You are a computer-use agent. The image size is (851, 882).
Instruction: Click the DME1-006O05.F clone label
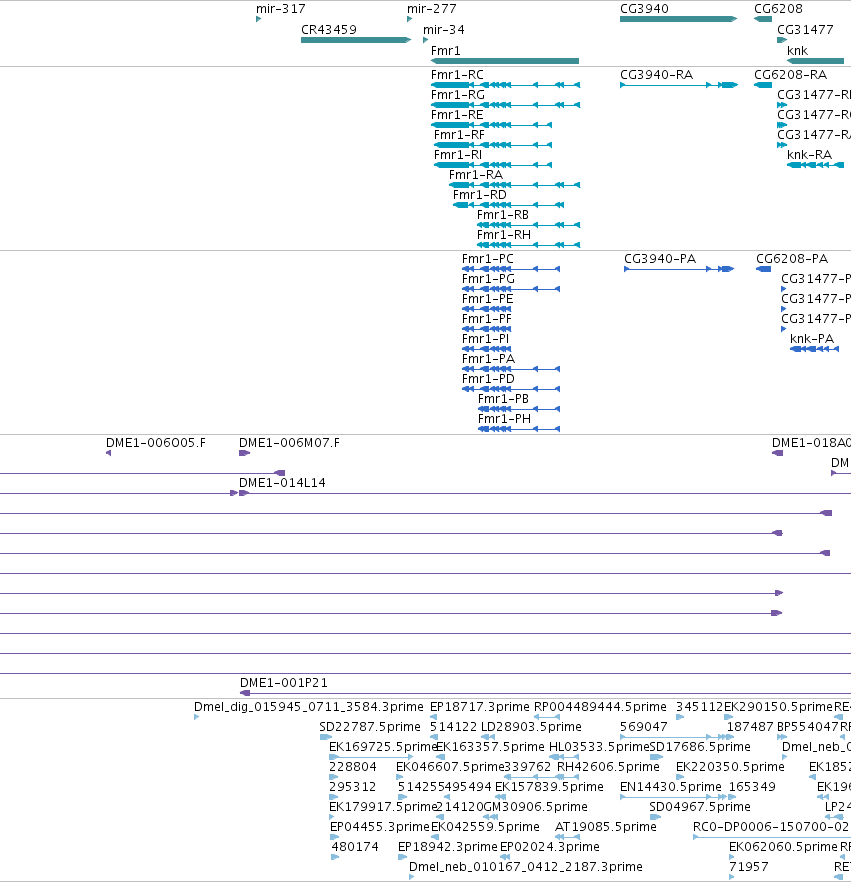click(156, 443)
